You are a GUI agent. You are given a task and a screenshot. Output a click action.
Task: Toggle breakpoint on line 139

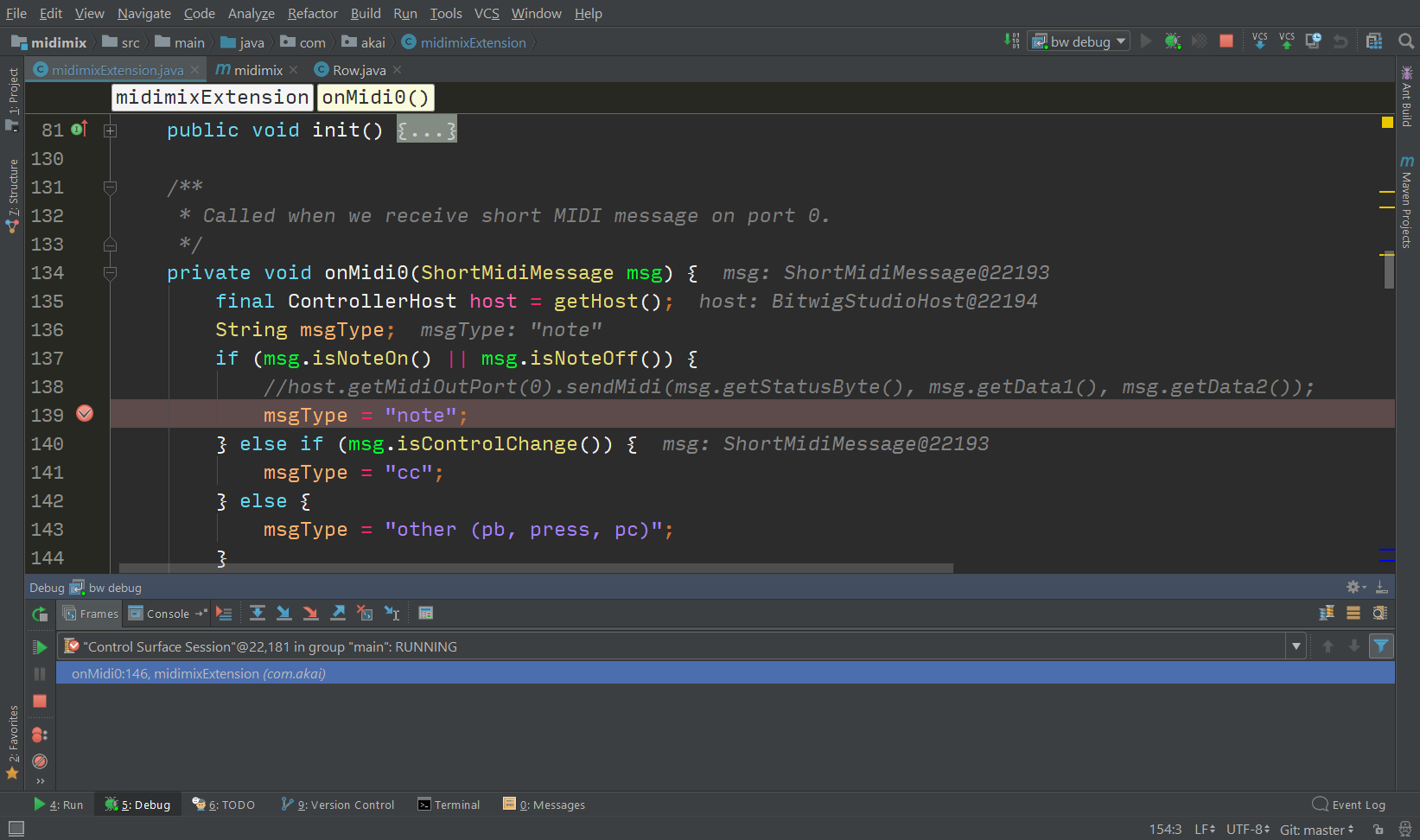pos(85,414)
